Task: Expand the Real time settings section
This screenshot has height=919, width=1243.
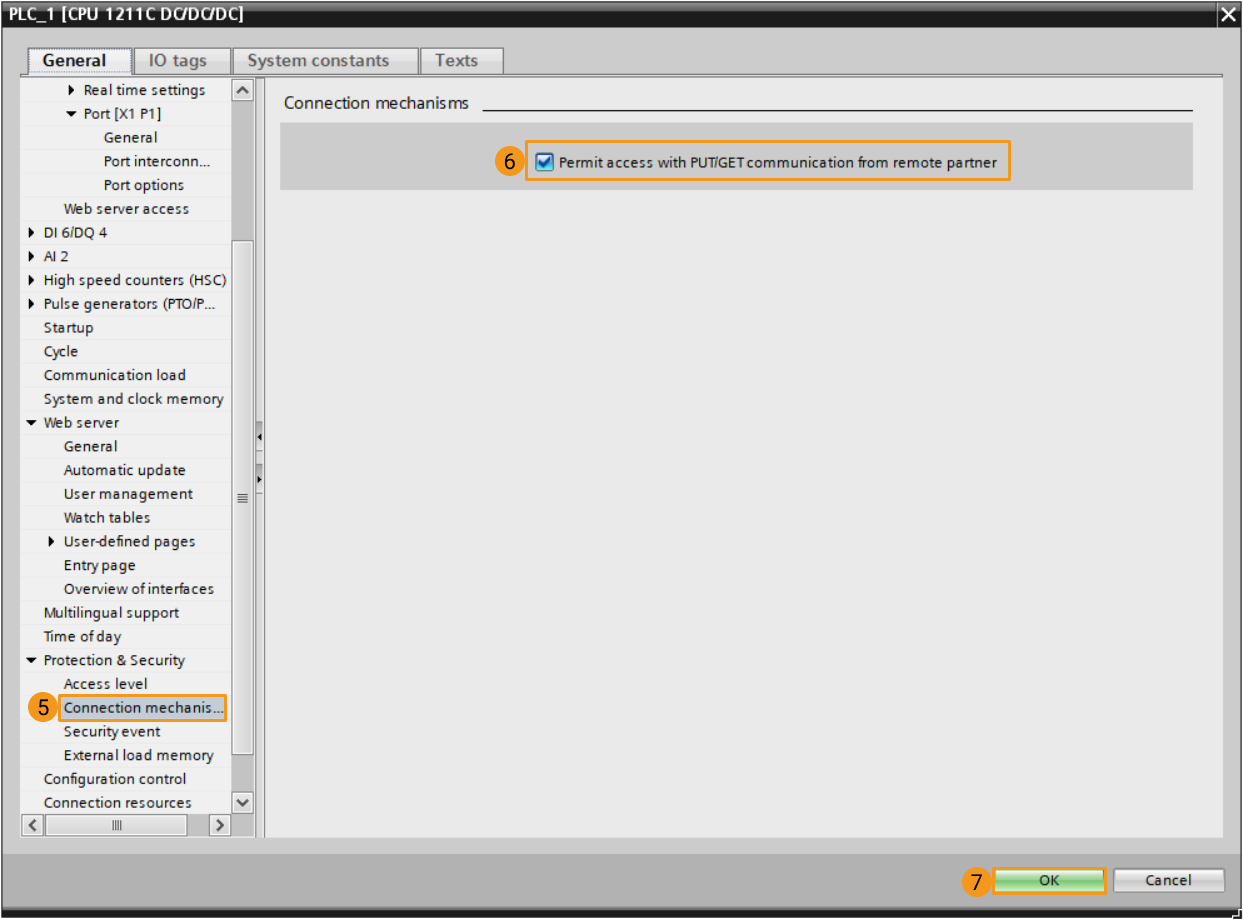Action: click(x=70, y=89)
